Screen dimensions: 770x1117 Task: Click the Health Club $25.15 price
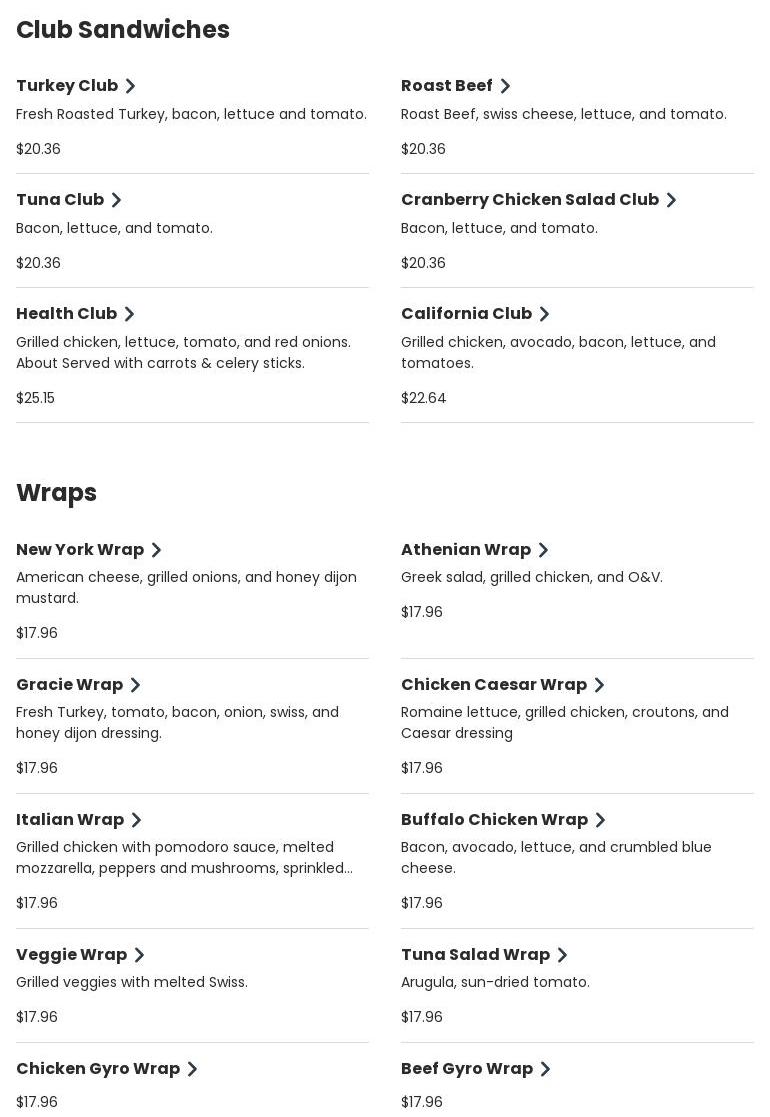[x=36, y=398]
